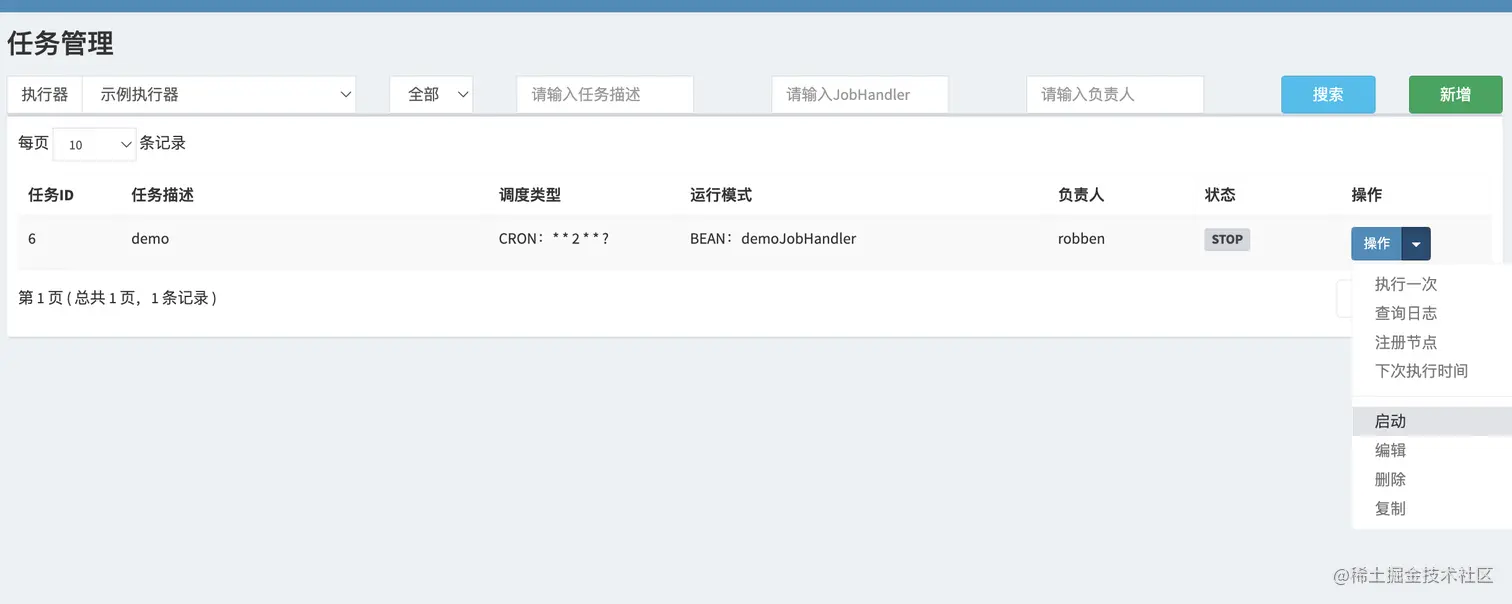Click the 请输入任务描述 input field
1512x604 pixels.
pyautogui.click(x=605, y=94)
